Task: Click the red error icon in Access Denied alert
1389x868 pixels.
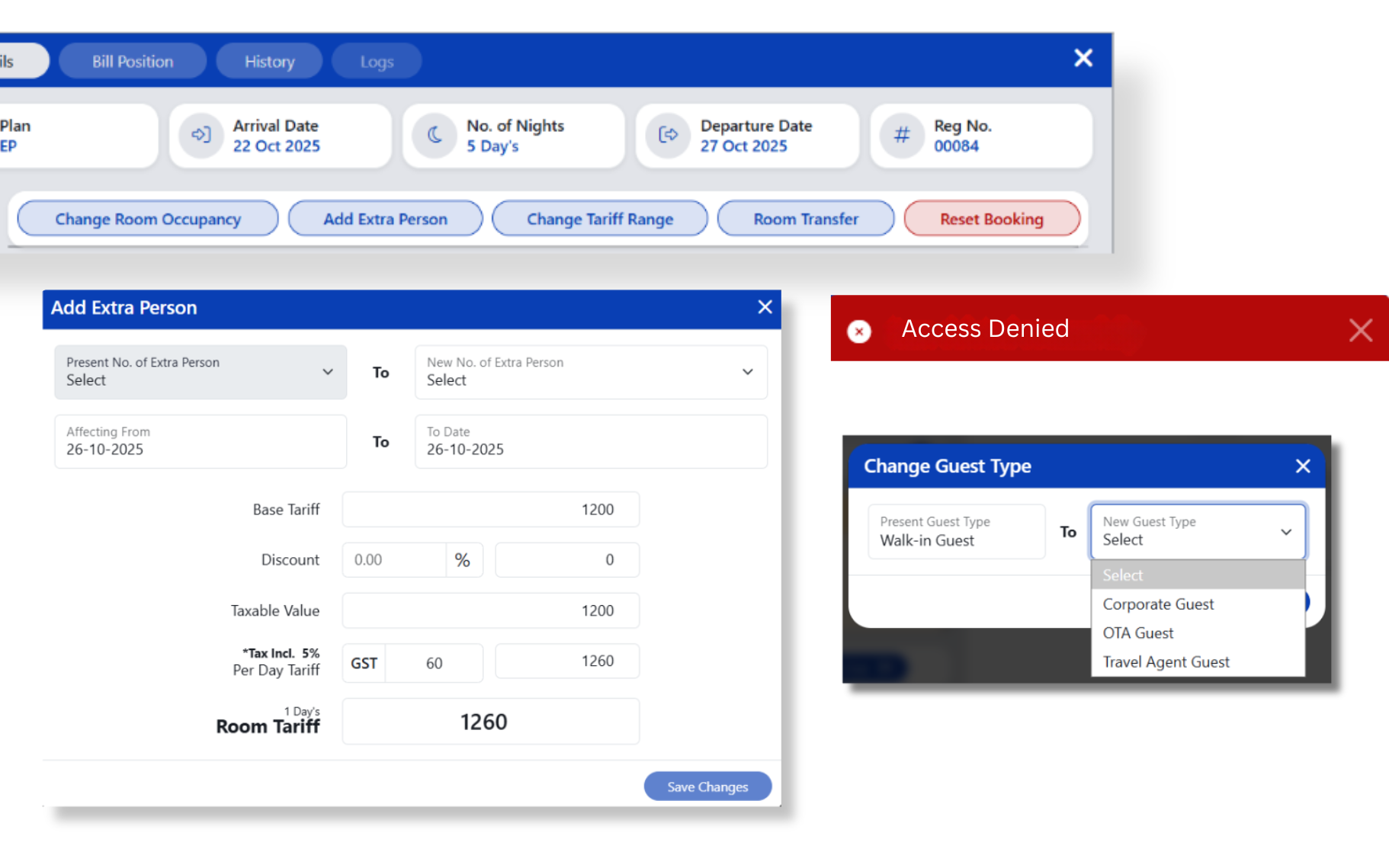Action: coord(859,332)
